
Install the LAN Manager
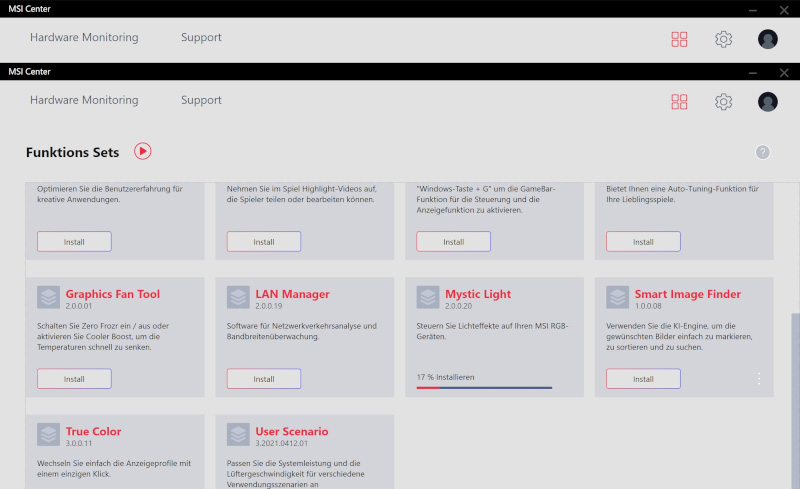pos(264,379)
